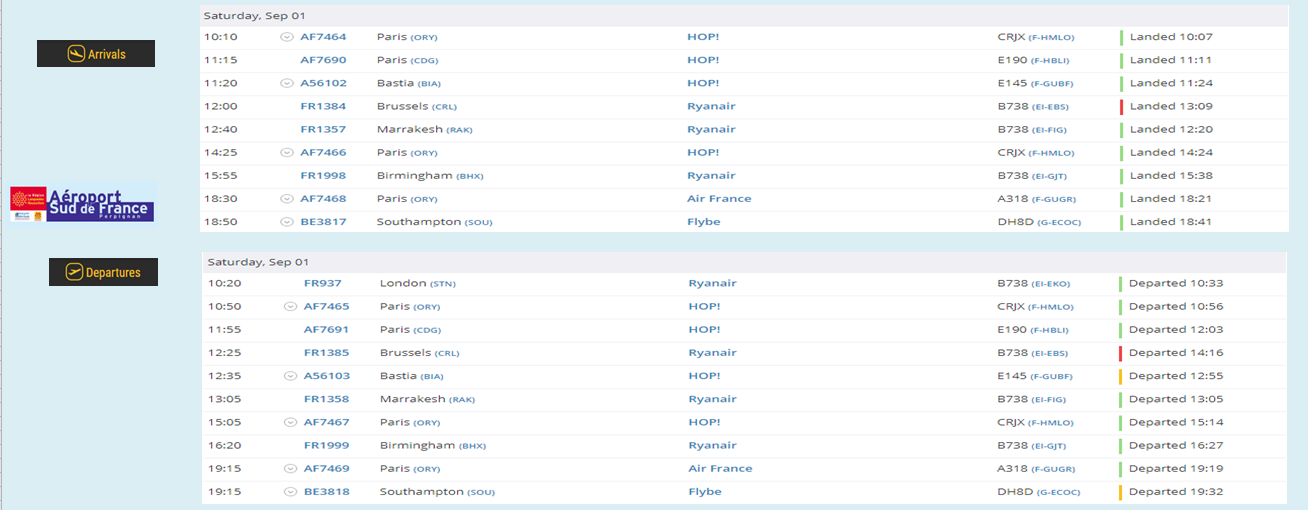Viewport: 1308px width, 510px height.
Task: Open RAK airport code in FR1357 row
Action: [458, 130]
